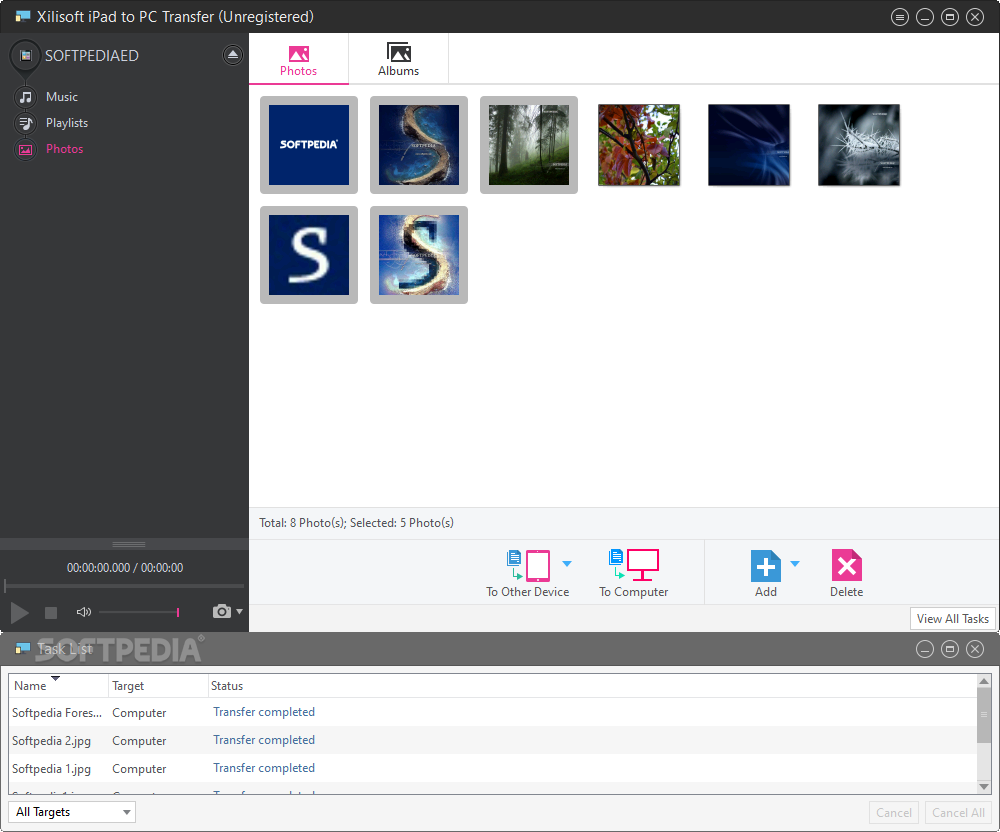The height and width of the screenshot is (832, 1000).
Task: Select the Softpedia 1.jpg task row
Action: [492, 768]
